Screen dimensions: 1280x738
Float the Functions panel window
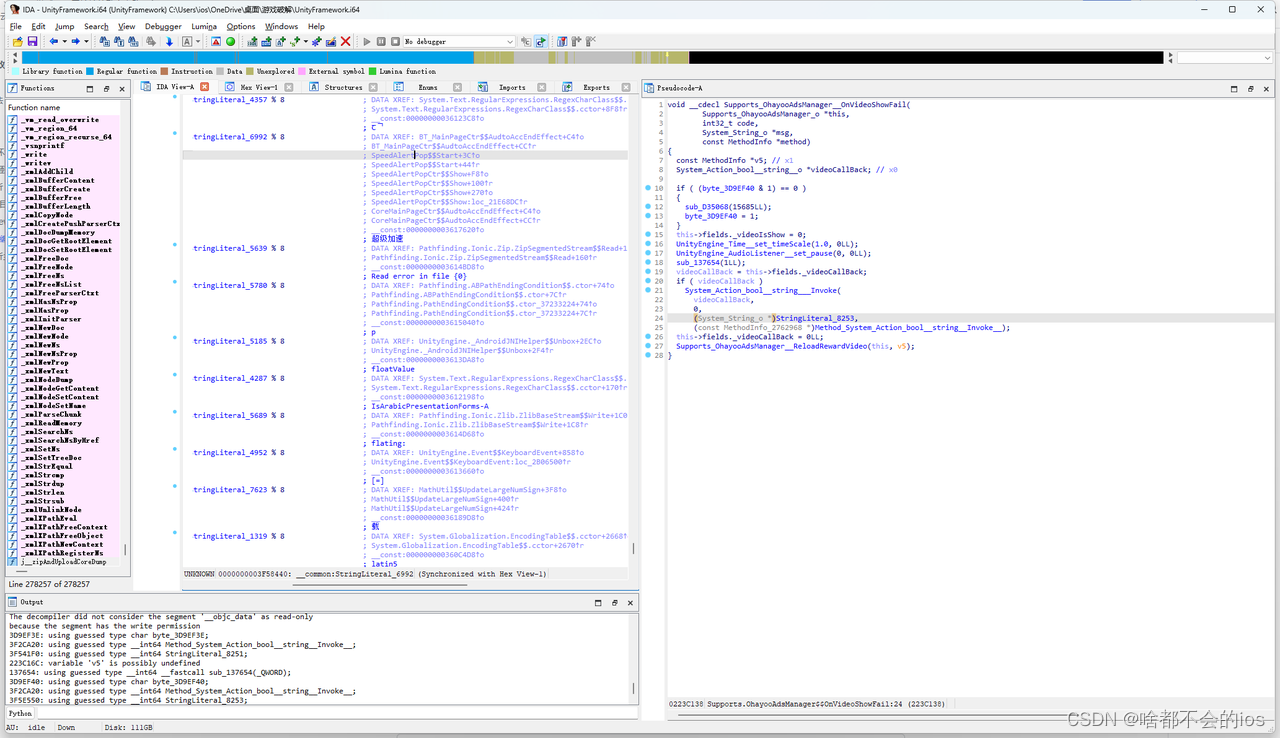tap(107, 88)
